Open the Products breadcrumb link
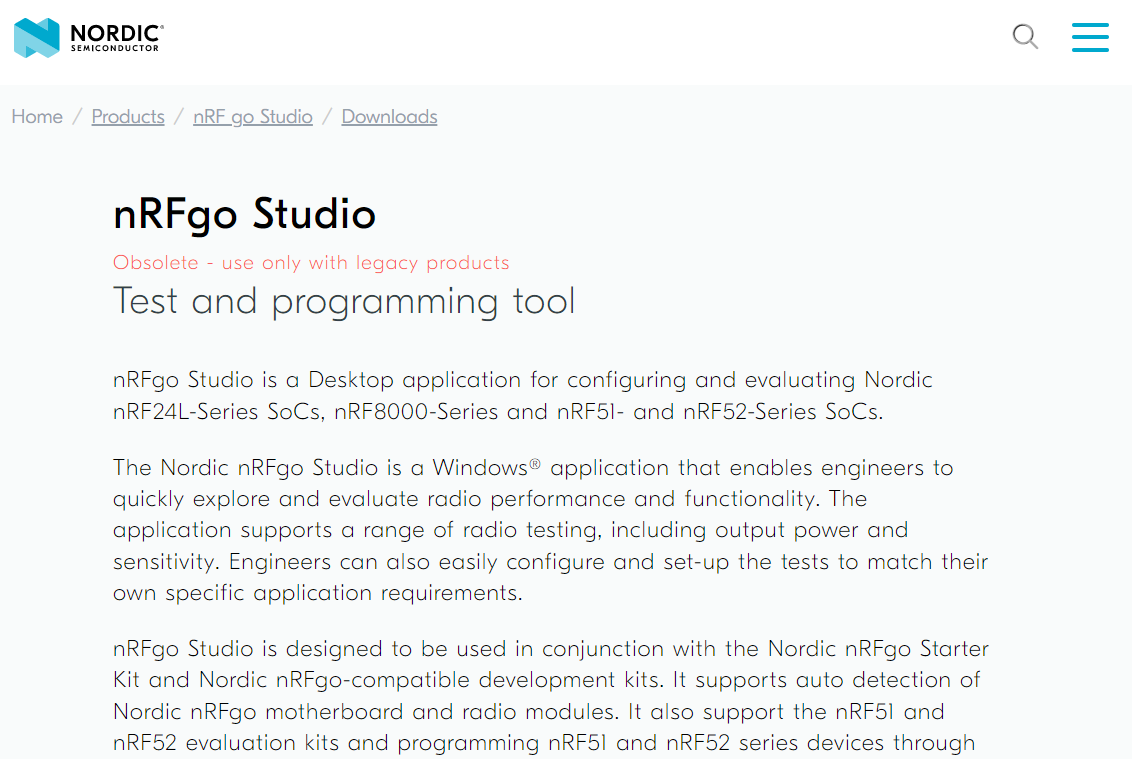The image size is (1132, 759). [128, 116]
